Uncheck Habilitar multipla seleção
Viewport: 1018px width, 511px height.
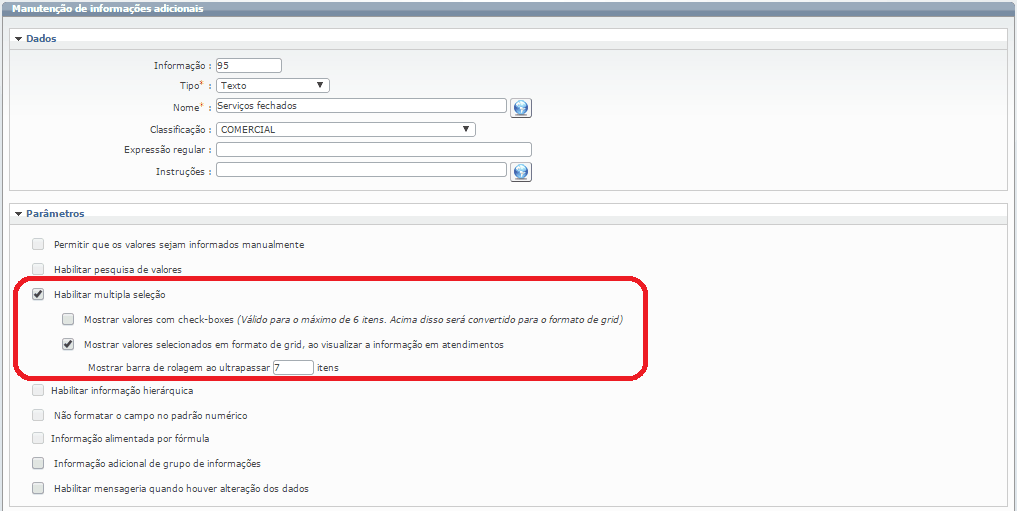click(x=38, y=295)
